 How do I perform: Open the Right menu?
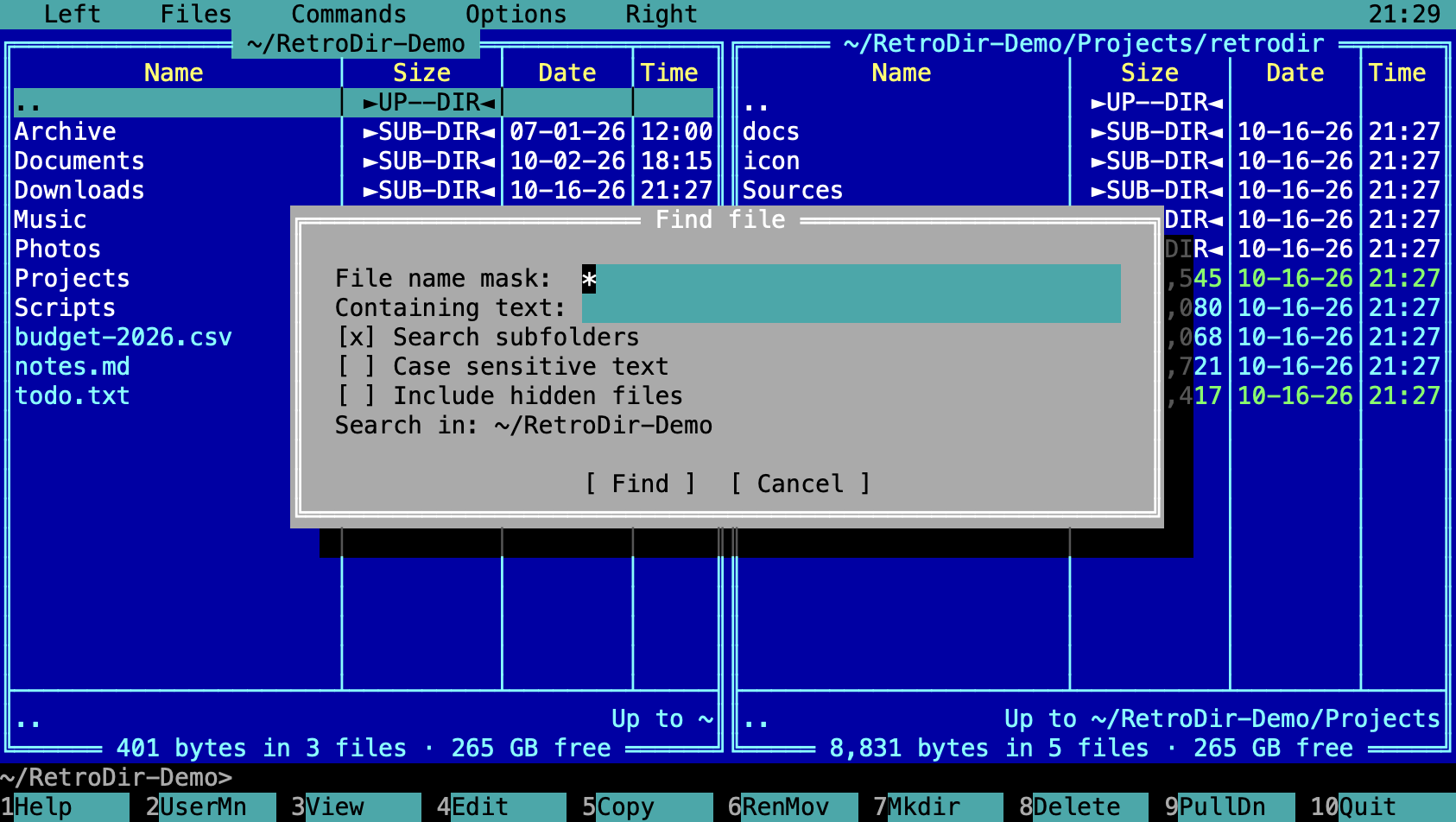(x=662, y=14)
